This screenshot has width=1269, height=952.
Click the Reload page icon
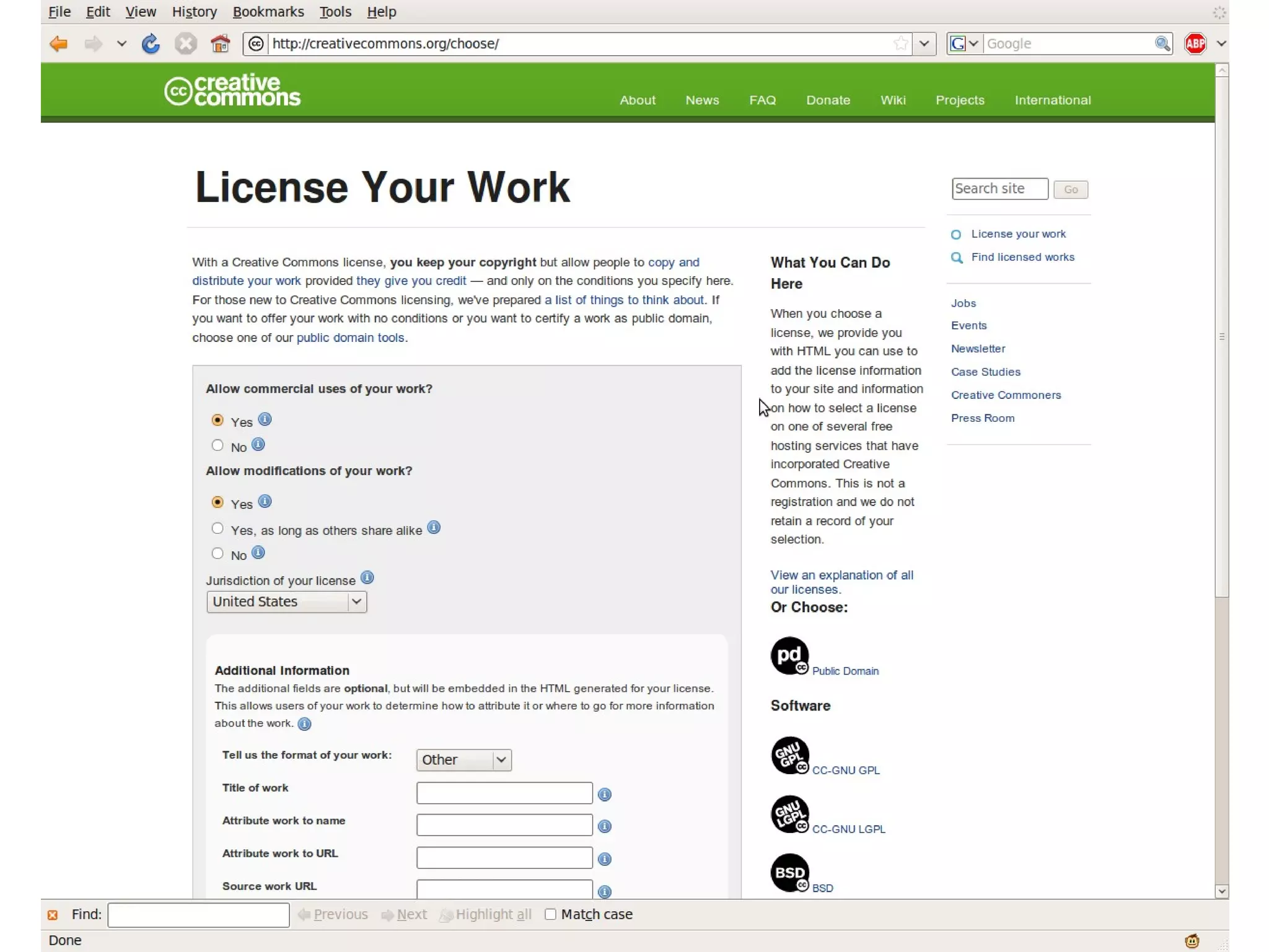[x=151, y=44]
